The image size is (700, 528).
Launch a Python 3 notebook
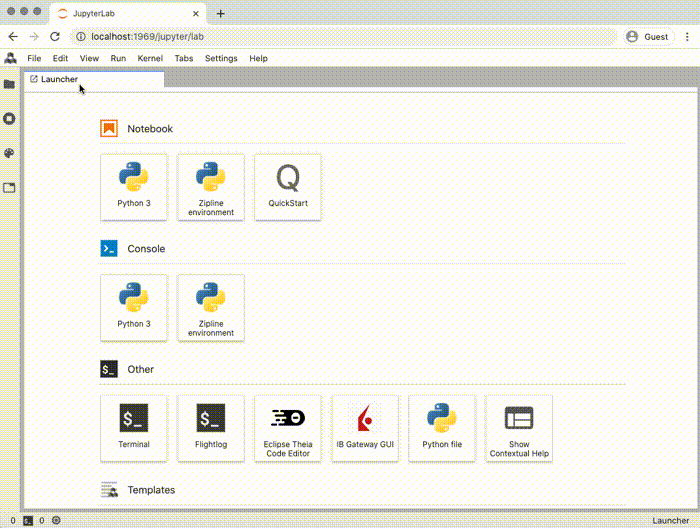pyautogui.click(x=134, y=186)
